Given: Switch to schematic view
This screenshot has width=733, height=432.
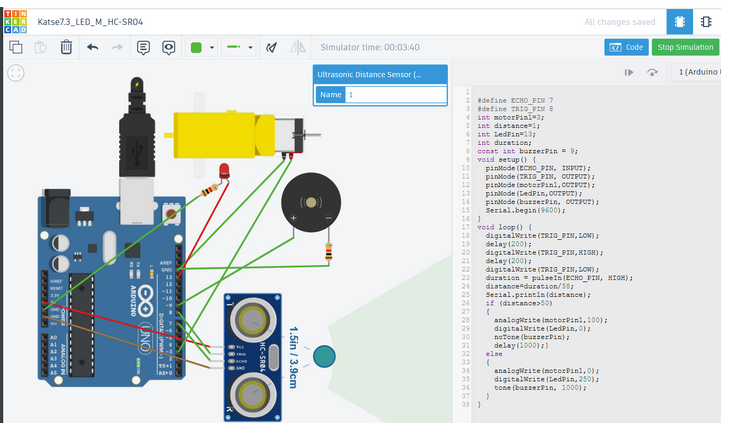Looking at the screenshot, I should [707, 20].
